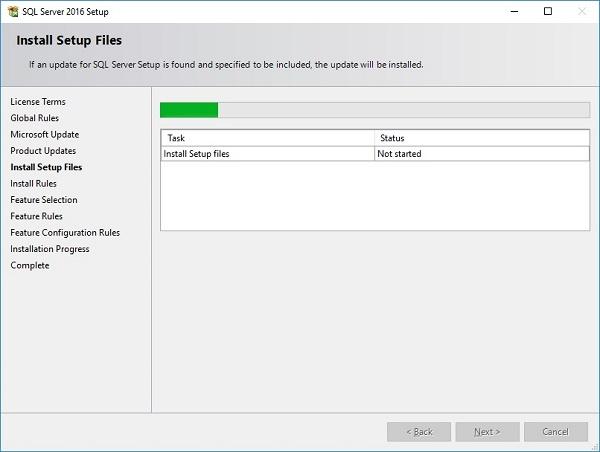Select the Install Setup files task row

[267, 154]
